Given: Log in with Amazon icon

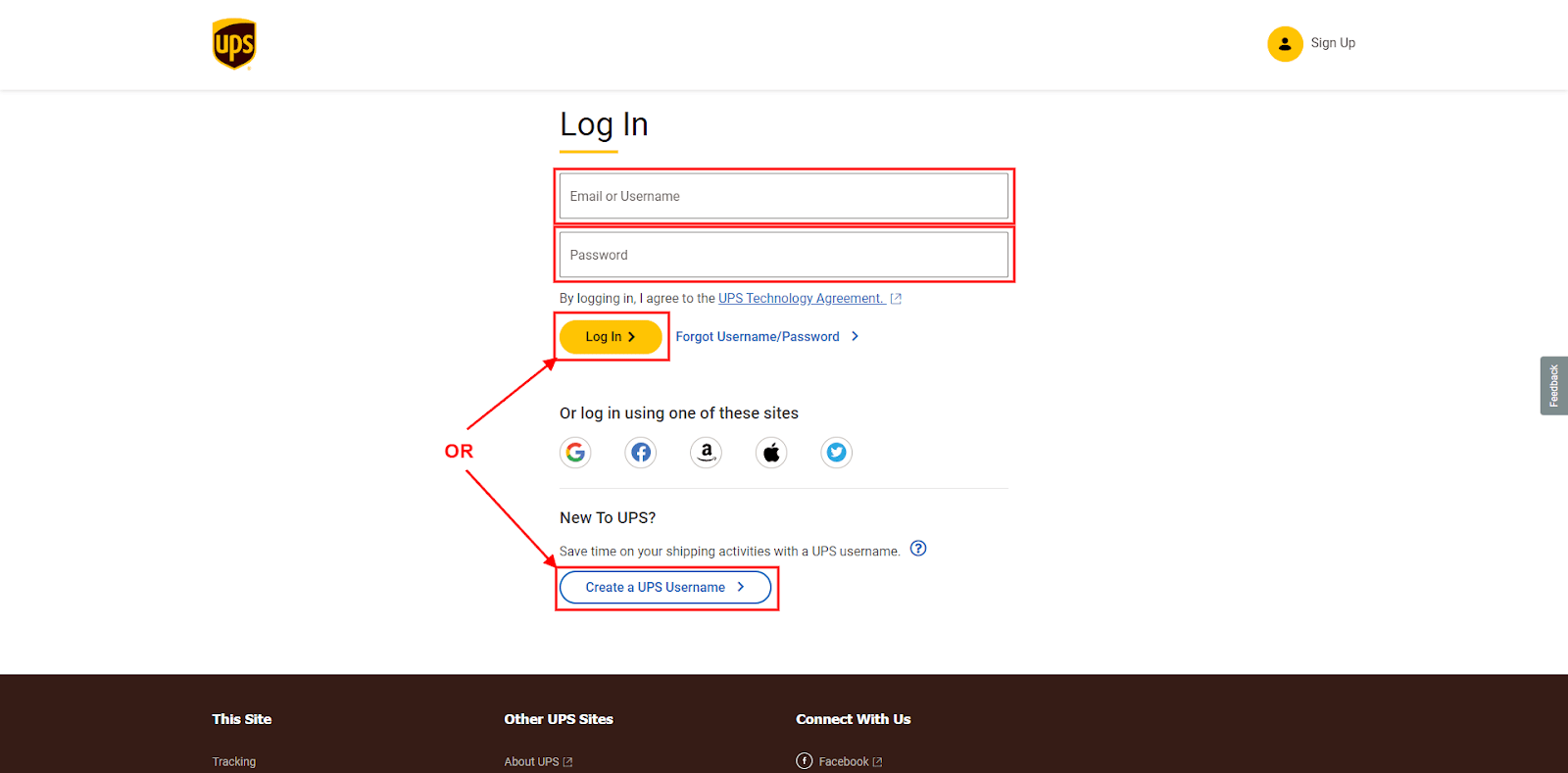Looking at the screenshot, I should click(706, 452).
